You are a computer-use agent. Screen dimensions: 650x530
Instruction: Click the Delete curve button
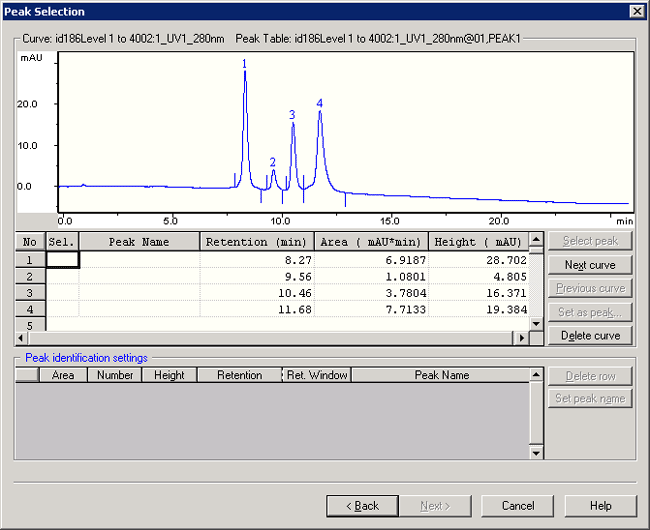[590, 336]
